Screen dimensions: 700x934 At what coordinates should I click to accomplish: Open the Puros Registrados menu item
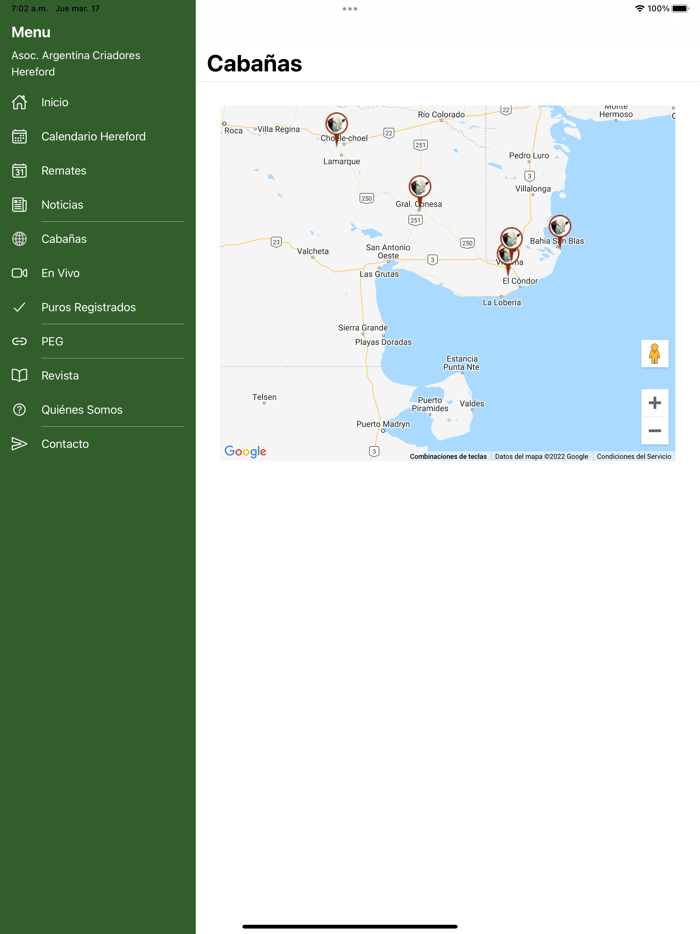point(88,308)
